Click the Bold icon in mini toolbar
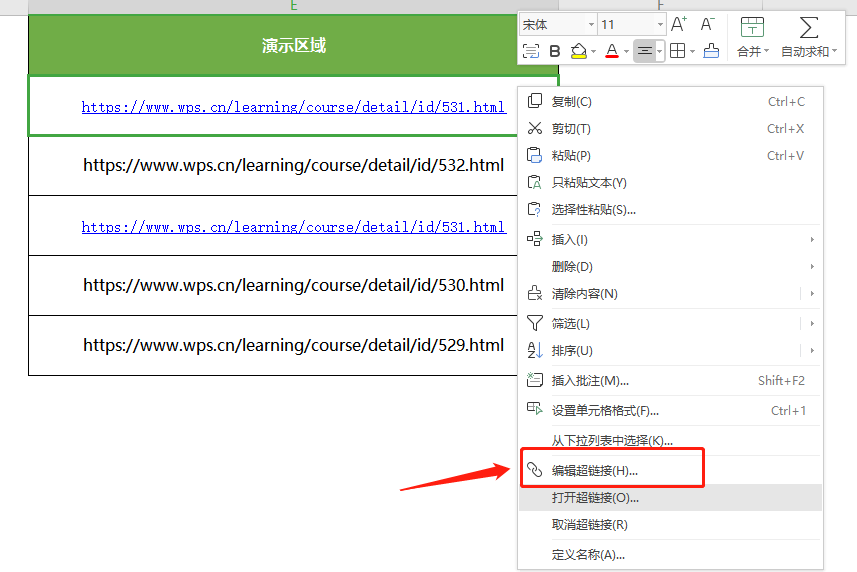The image size is (857, 572). 555,51
